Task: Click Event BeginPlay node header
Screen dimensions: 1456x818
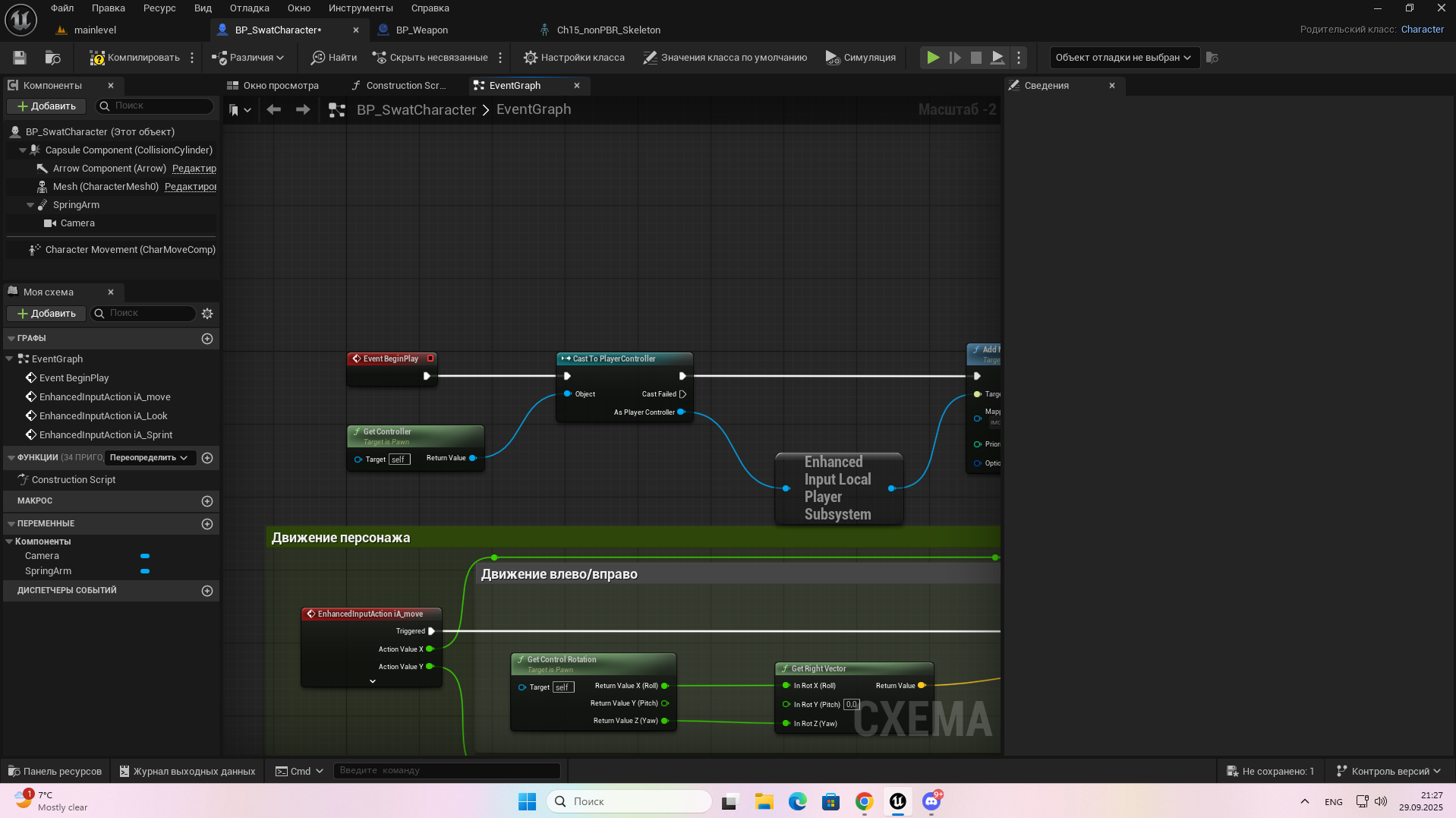Action: coord(391,358)
